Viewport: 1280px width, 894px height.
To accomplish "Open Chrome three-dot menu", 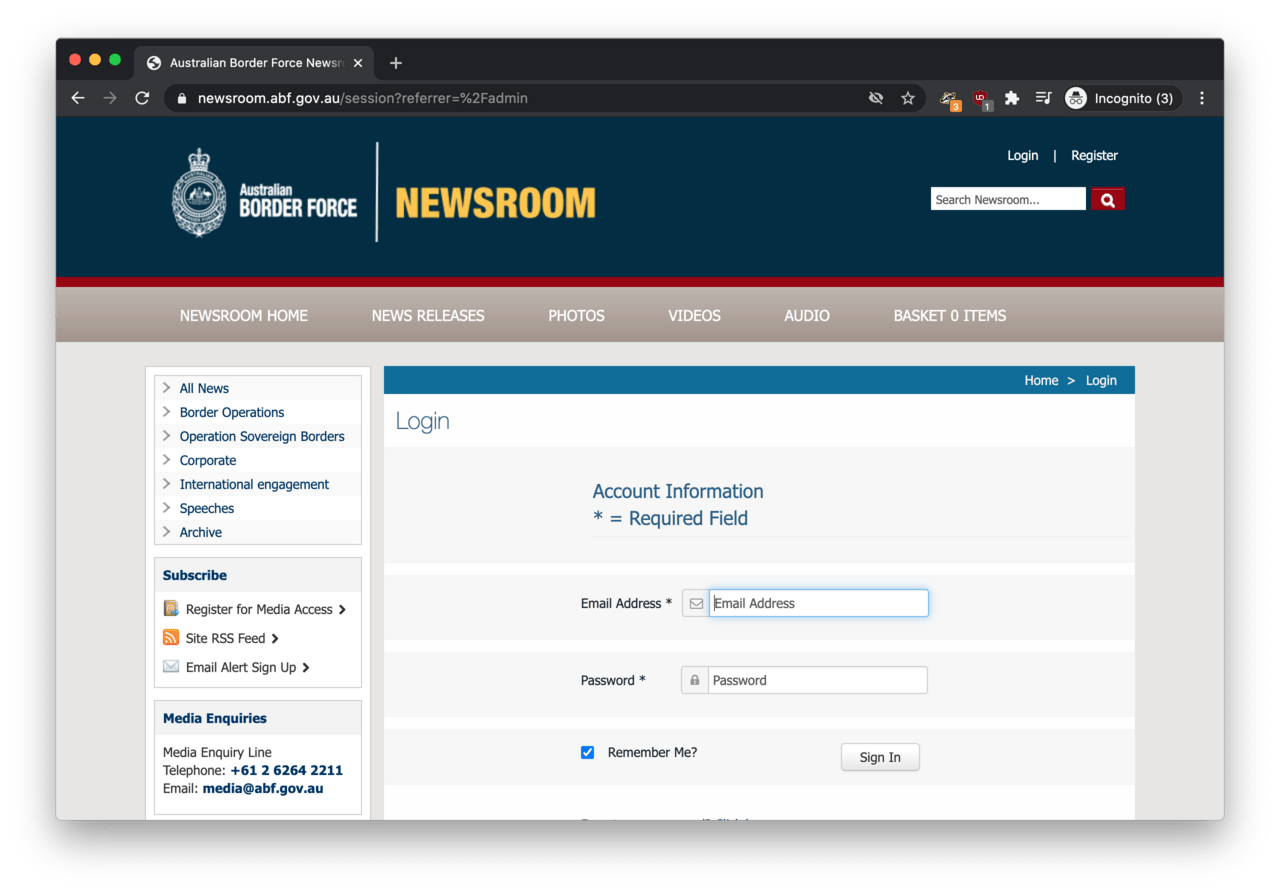I will pos(1202,98).
